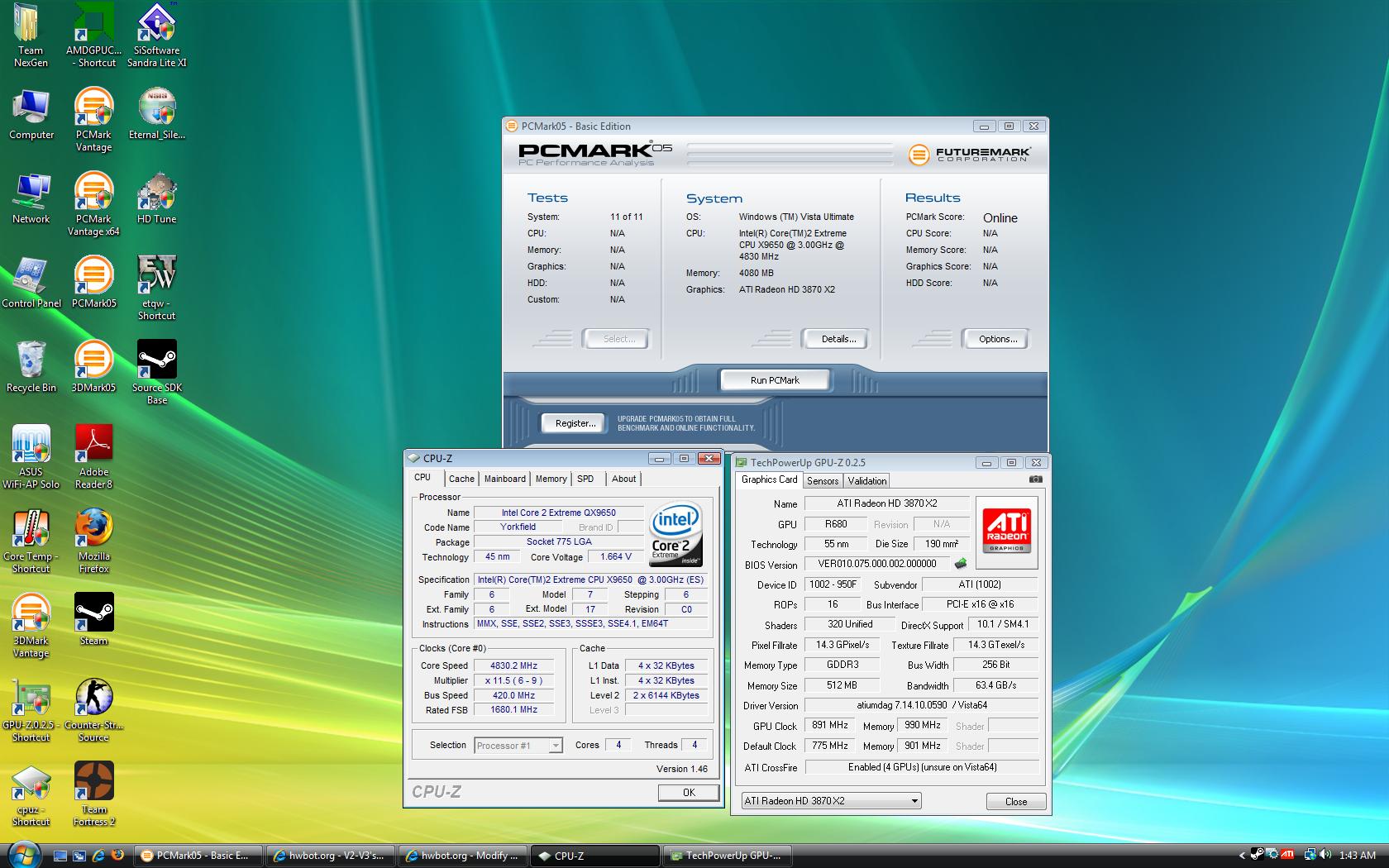
Task: Open the Team NexGen folder icon
Action: click(x=31, y=36)
